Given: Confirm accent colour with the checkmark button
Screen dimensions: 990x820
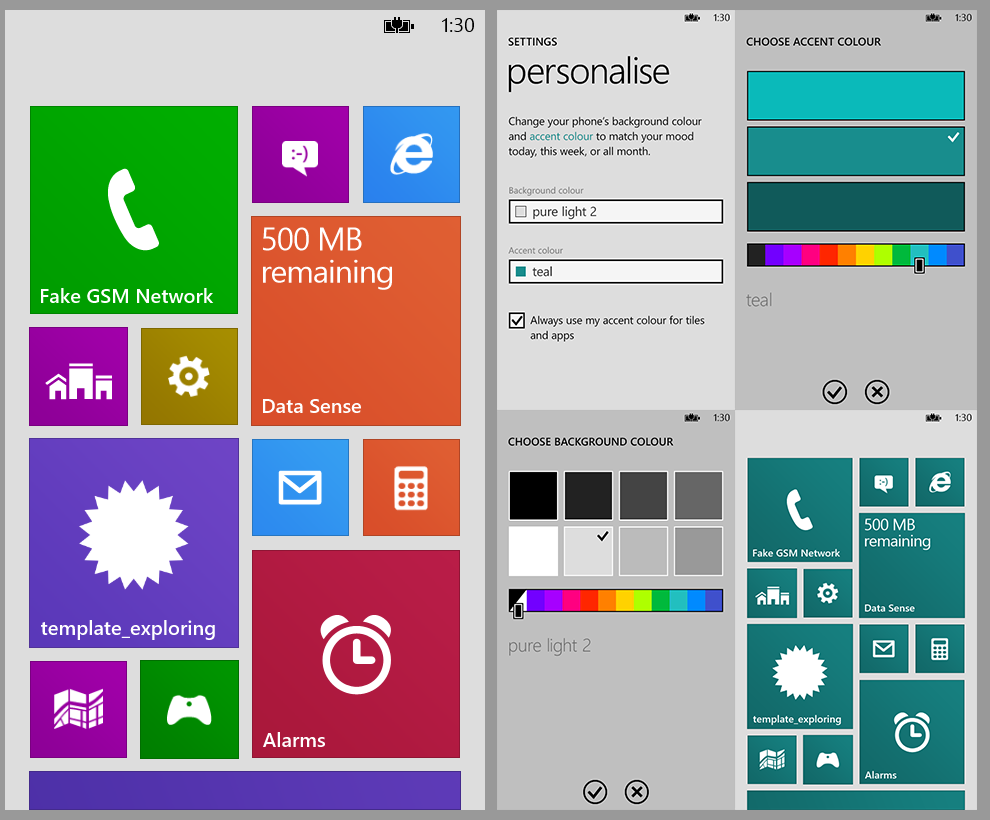Looking at the screenshot, I should point(835,392).
